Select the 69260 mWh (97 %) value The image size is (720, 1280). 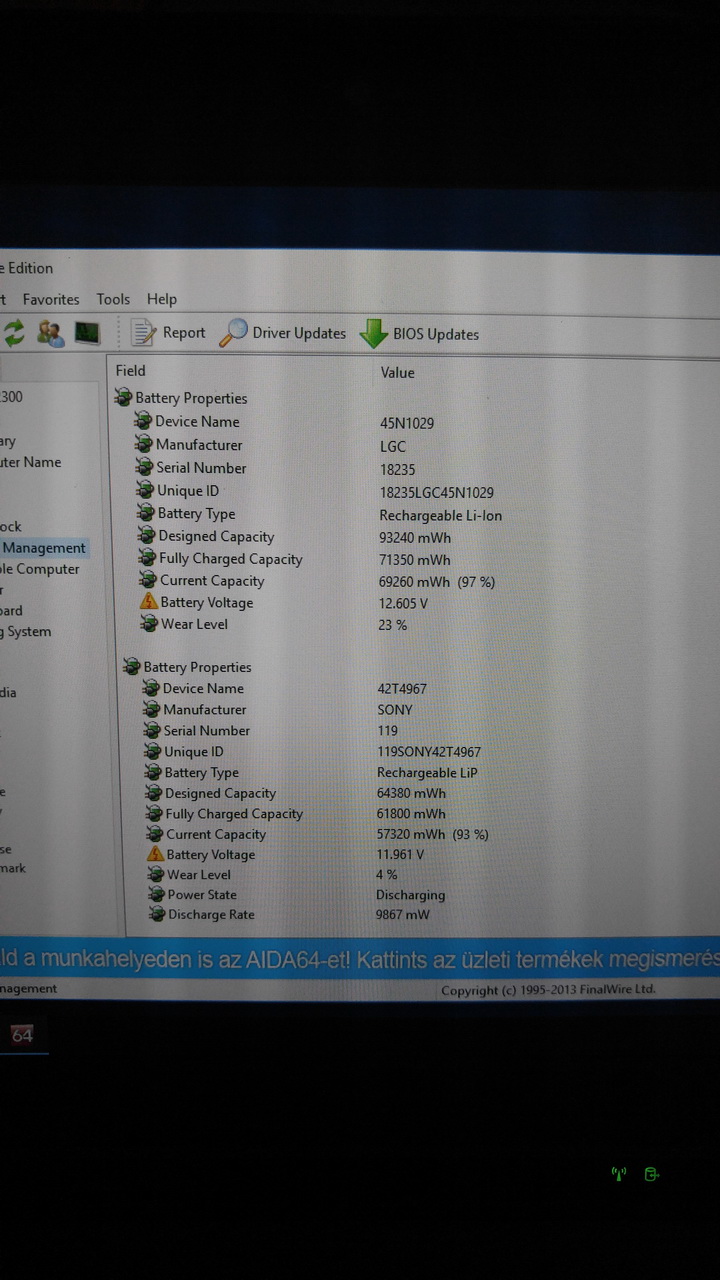pos(437,582)
